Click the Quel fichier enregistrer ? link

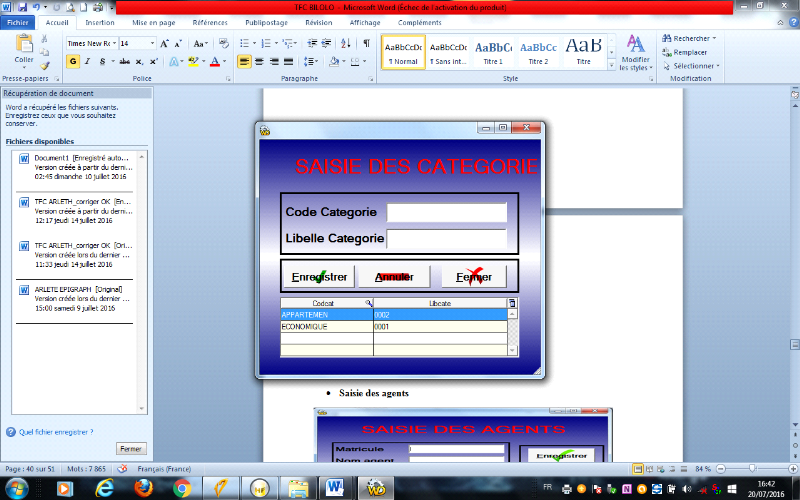pyautogui.click(x=56, y=432)
